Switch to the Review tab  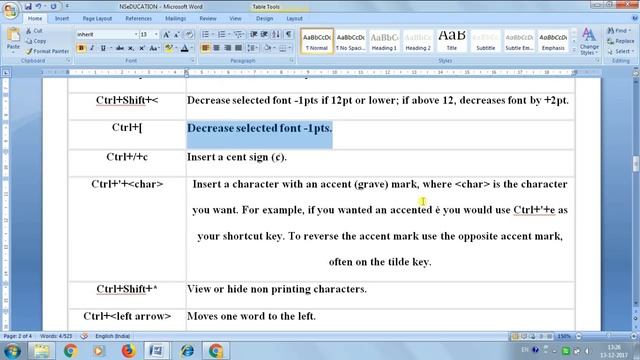[208, 18]
